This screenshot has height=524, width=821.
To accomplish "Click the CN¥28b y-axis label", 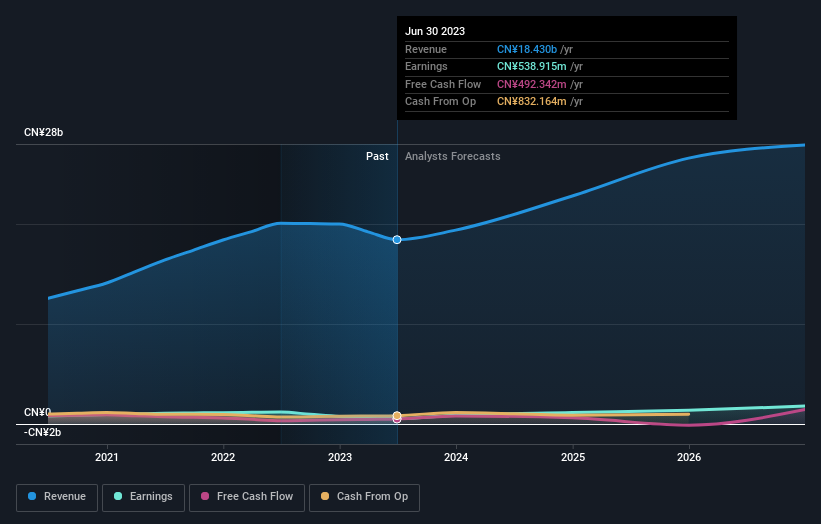I will point(43,132).
